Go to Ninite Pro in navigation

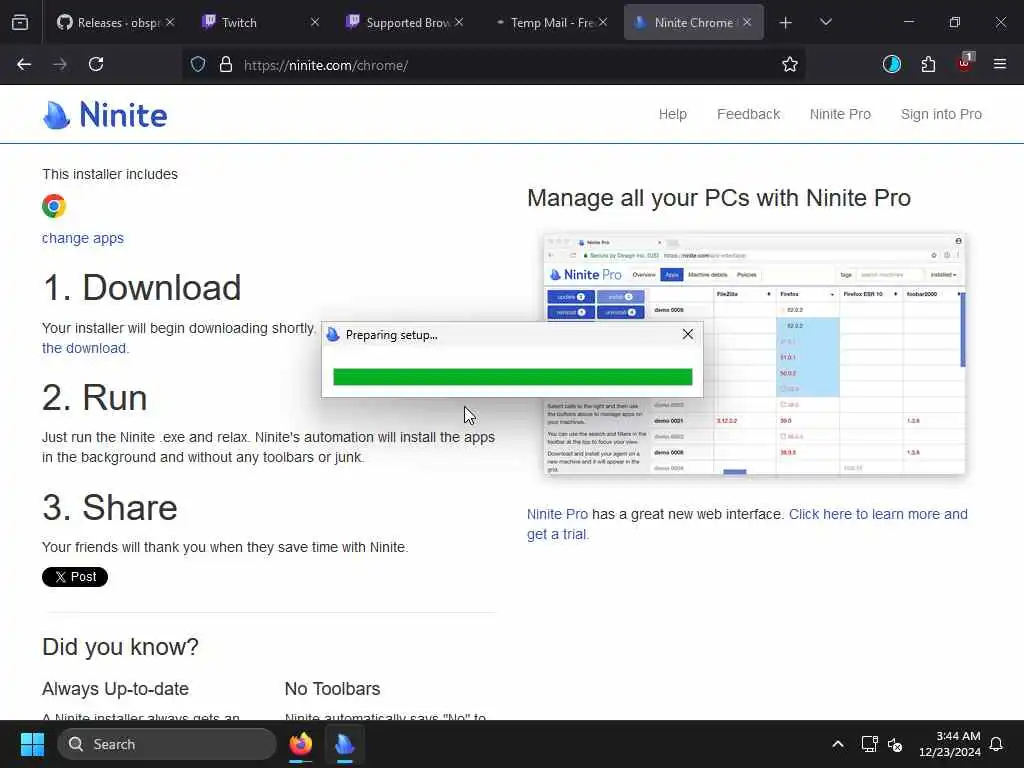tap(840, 114)
